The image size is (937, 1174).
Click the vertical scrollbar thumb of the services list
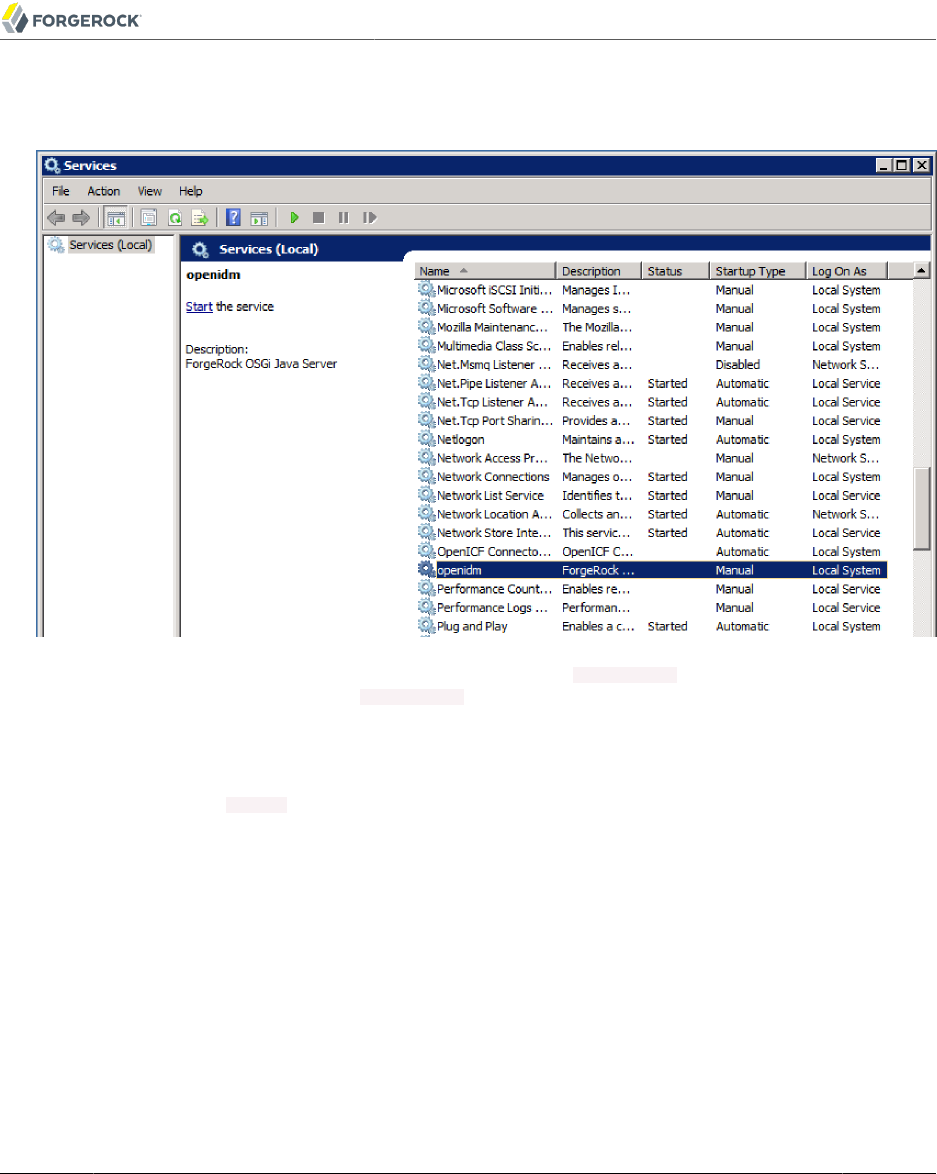(922, 508)
